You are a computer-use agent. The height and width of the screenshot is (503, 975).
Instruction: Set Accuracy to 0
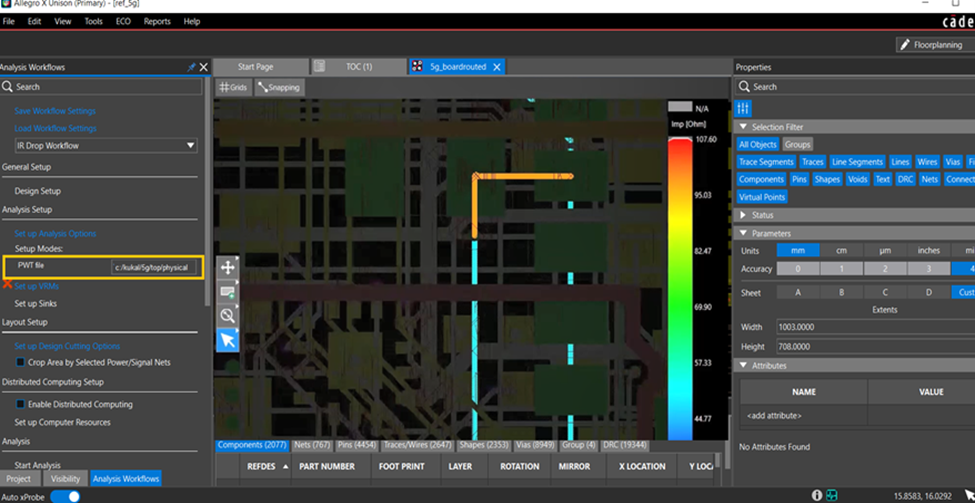798,269
